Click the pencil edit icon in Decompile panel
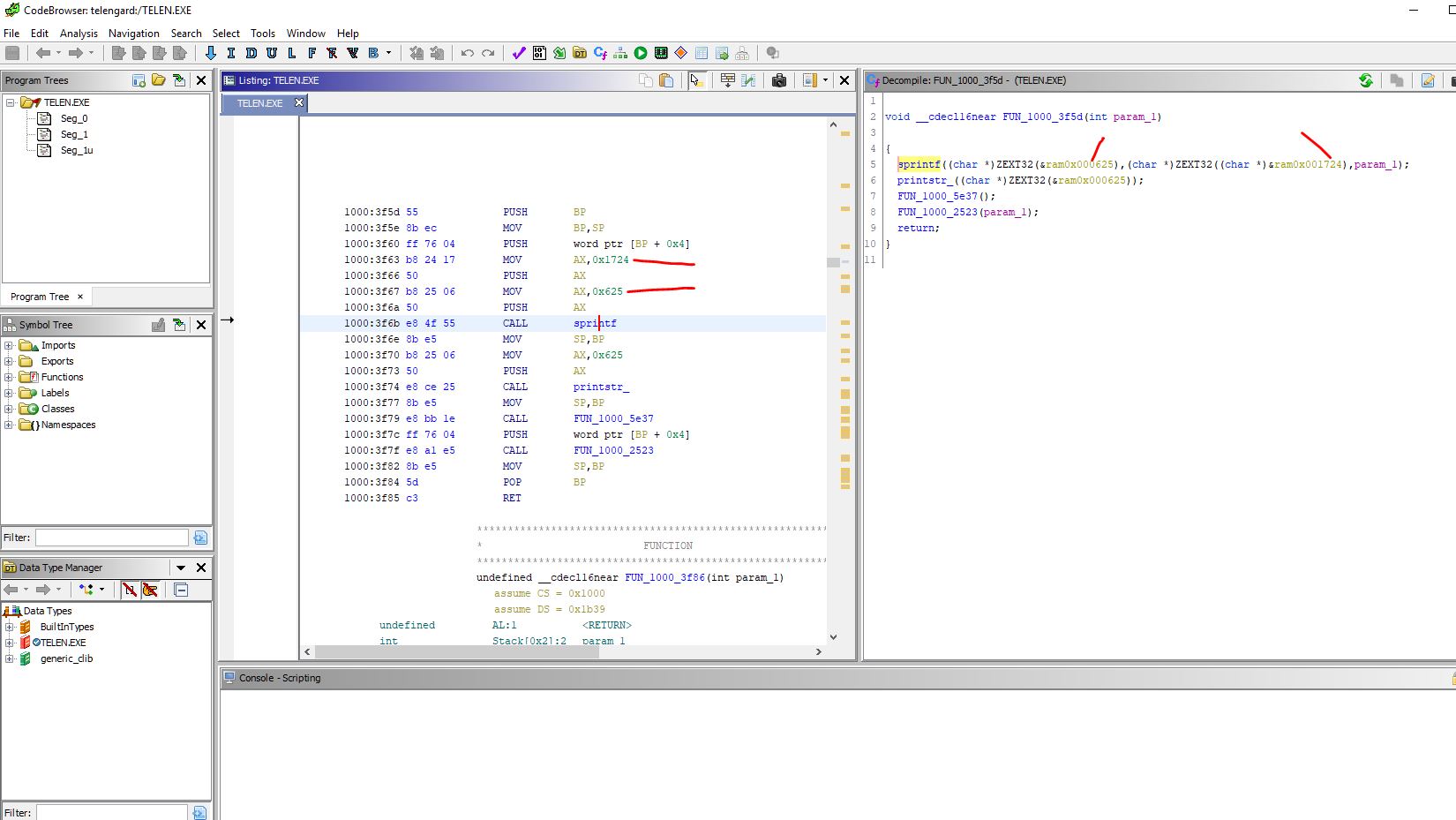1456x820 pixels. [1429, 80]
